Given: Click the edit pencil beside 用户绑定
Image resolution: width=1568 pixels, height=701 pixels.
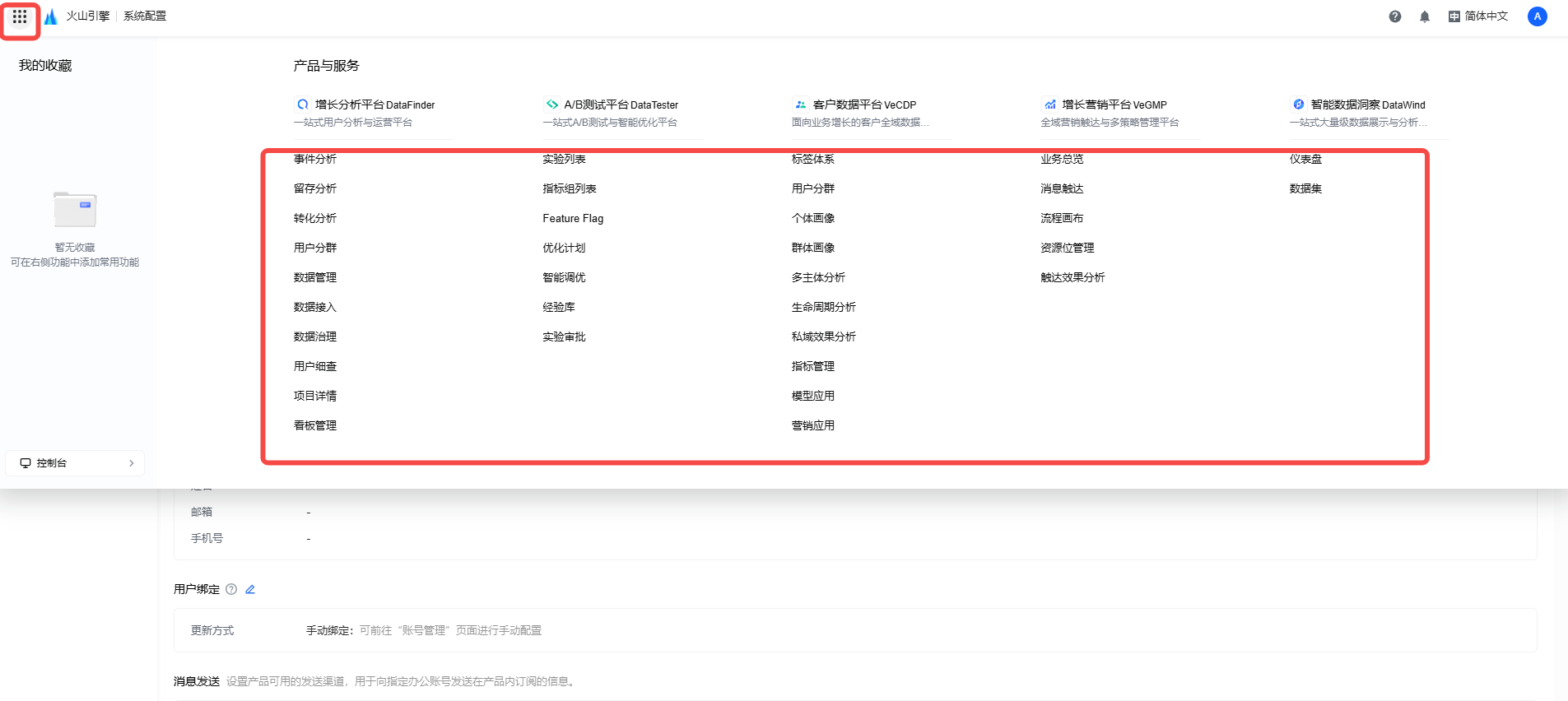Looking at the screenshot, I should pos(250,589).
